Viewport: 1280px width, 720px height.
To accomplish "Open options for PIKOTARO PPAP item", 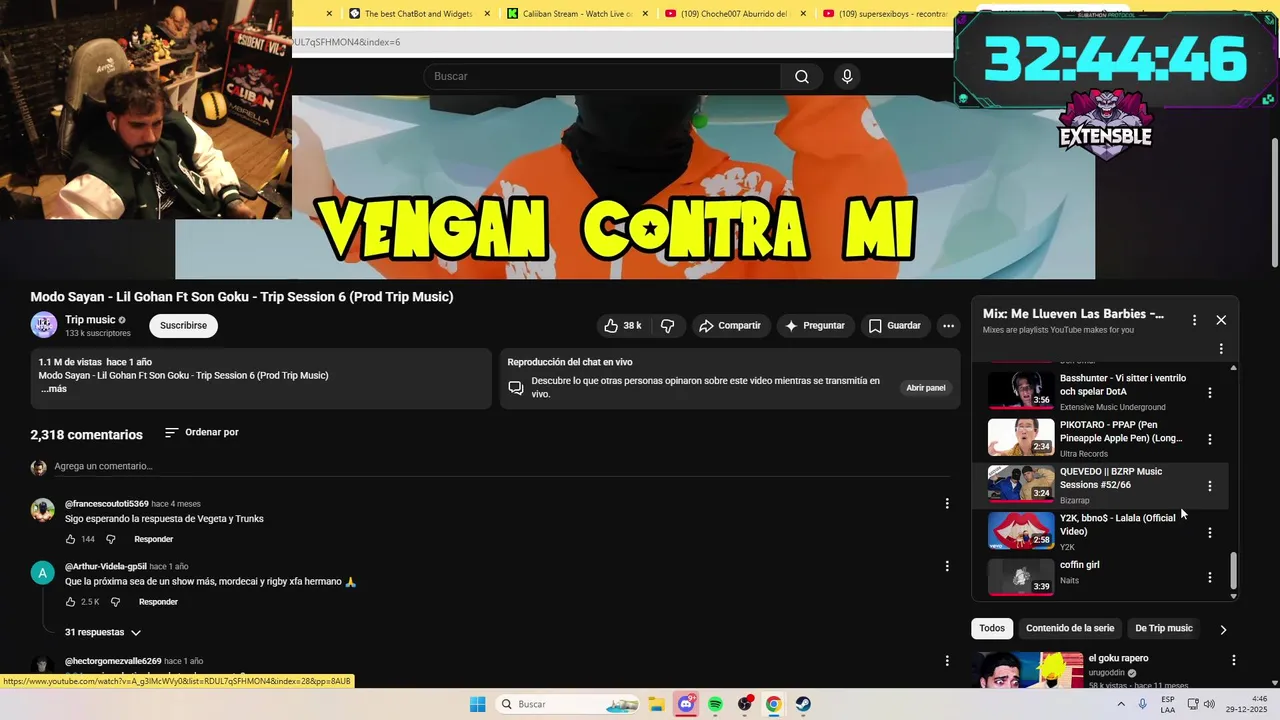I will [1209, 439].
